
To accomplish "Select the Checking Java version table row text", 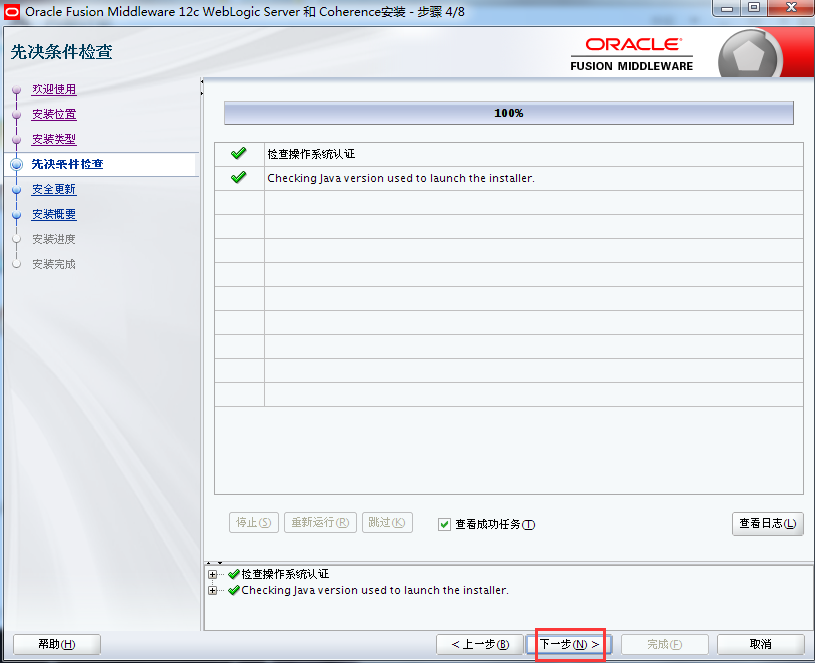I will pos(401,178).
